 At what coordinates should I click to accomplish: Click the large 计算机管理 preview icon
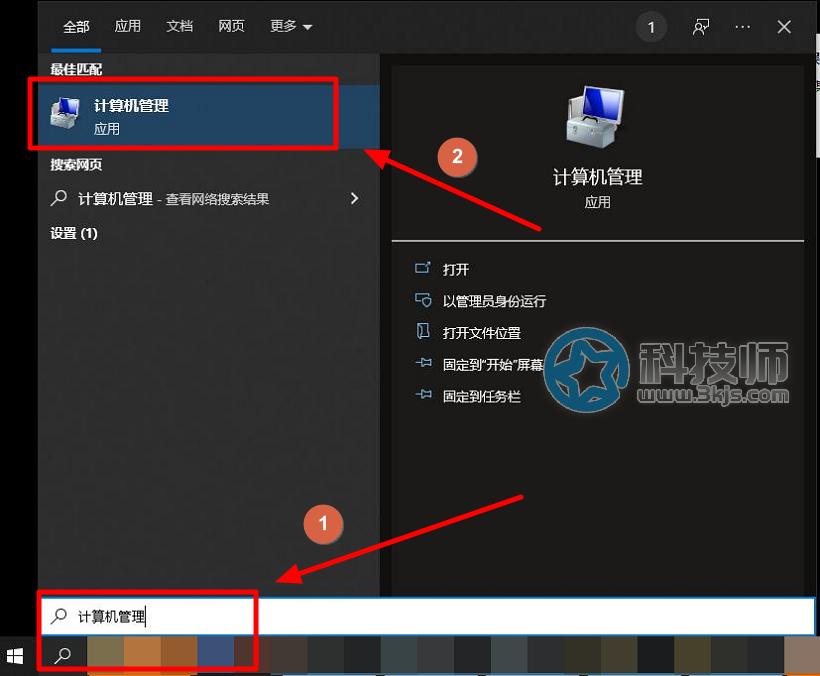tap(596, 117)
